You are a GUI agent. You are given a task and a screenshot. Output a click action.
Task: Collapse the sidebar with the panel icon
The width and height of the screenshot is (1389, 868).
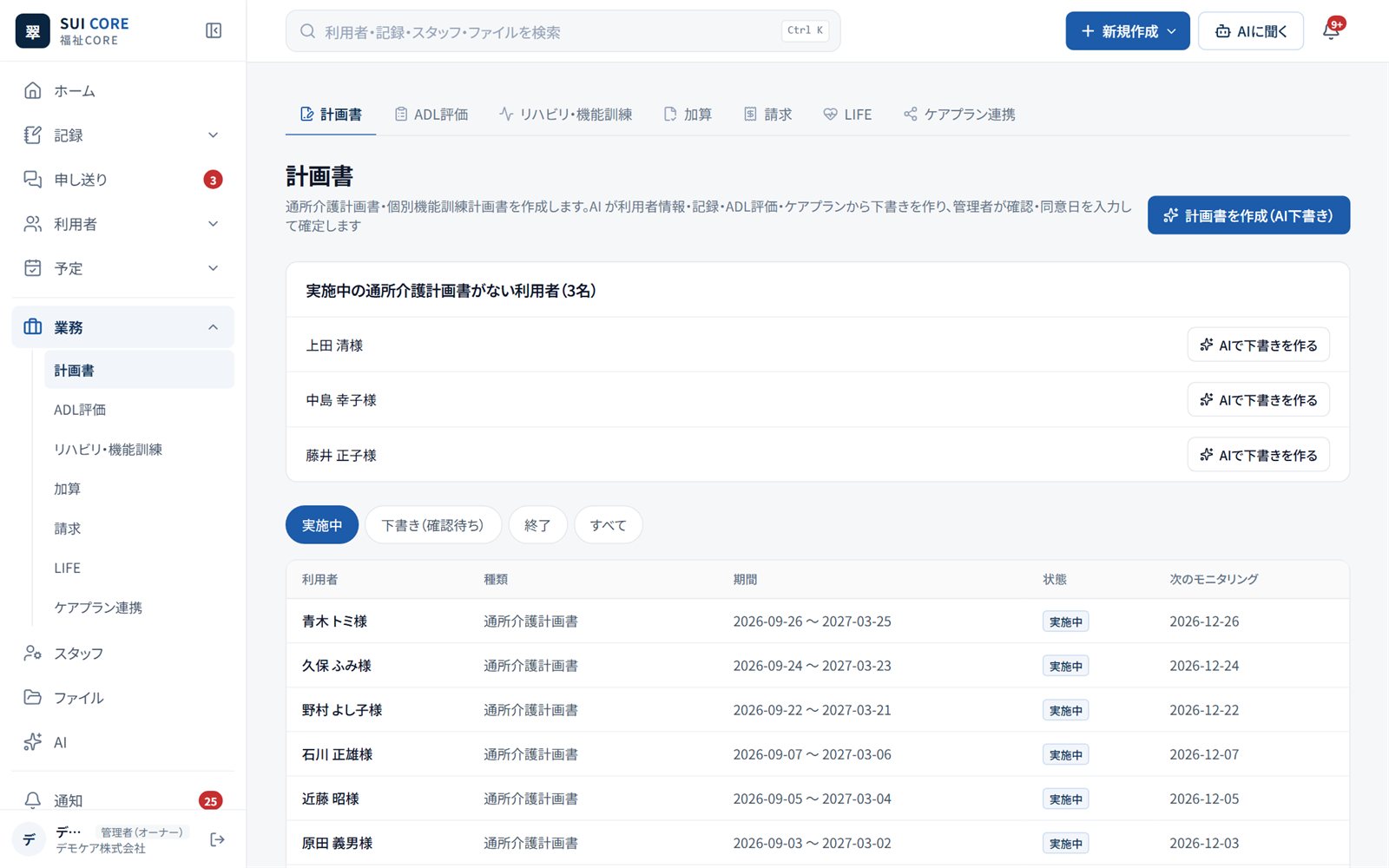[214, 31]
